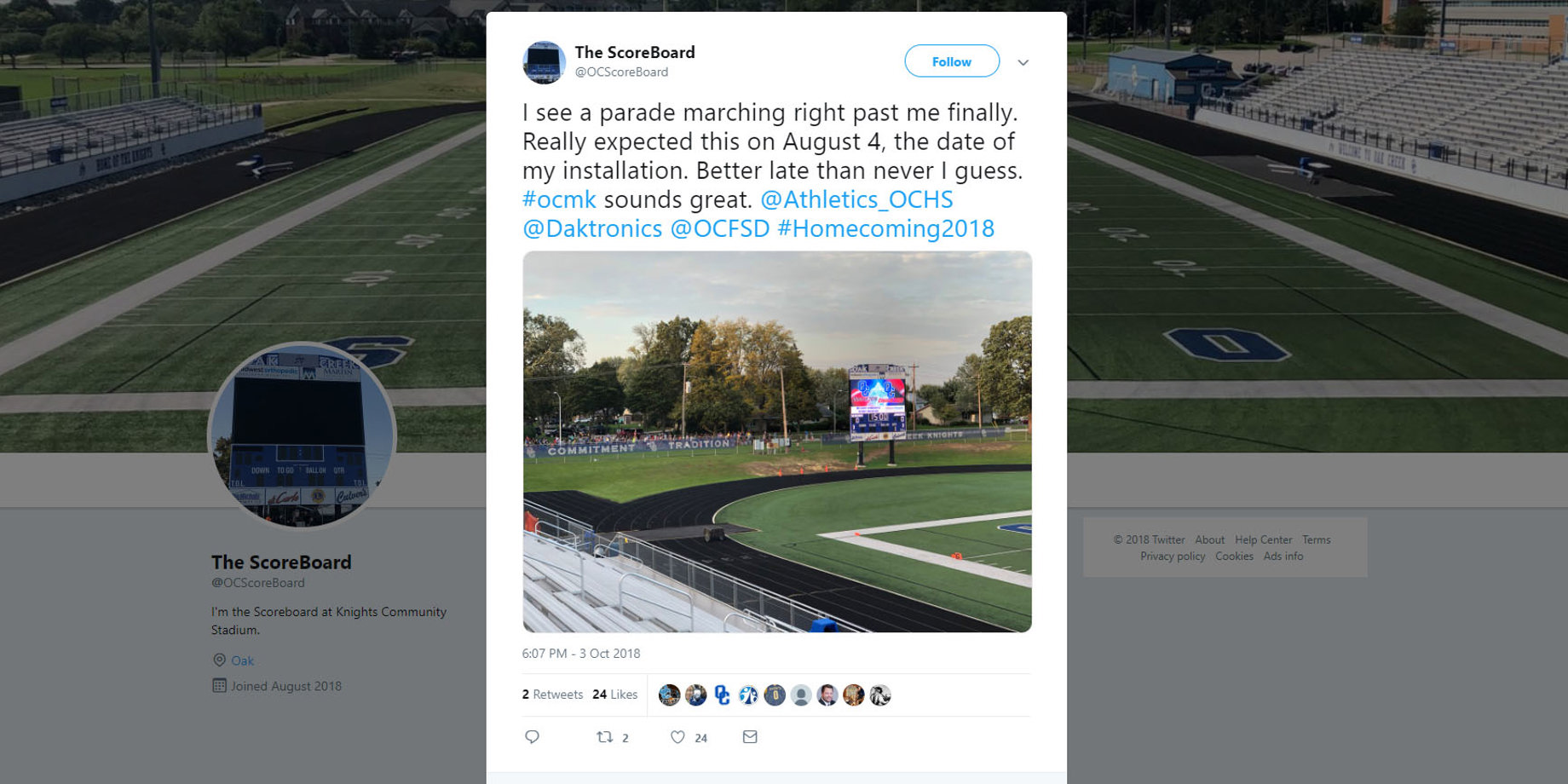The height and width of the screenshot is (784, 1568).
Task: Follow The ScoreBoard account
Action: point(952,61)
